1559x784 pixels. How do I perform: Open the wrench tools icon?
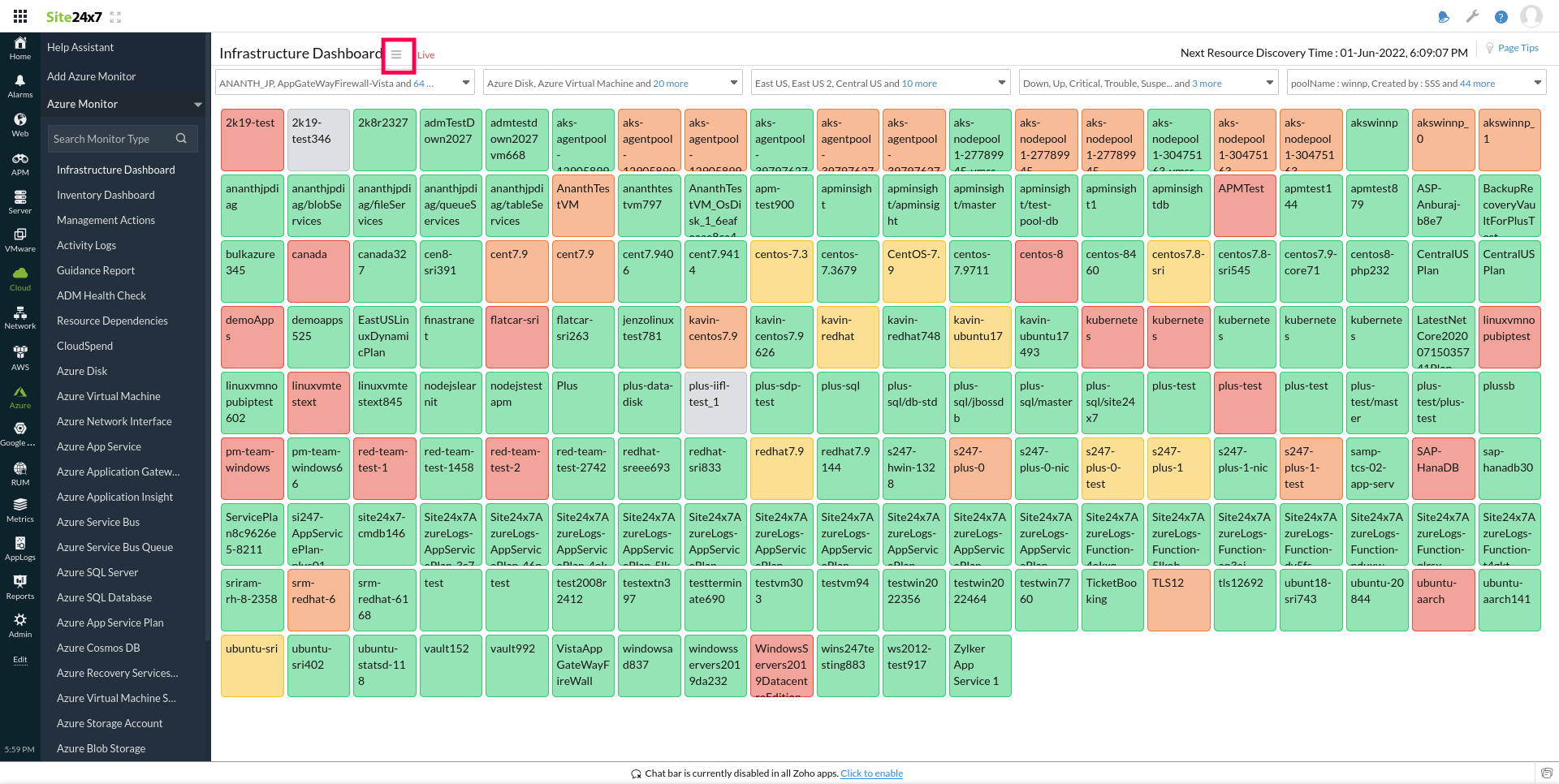point(1472,16)
